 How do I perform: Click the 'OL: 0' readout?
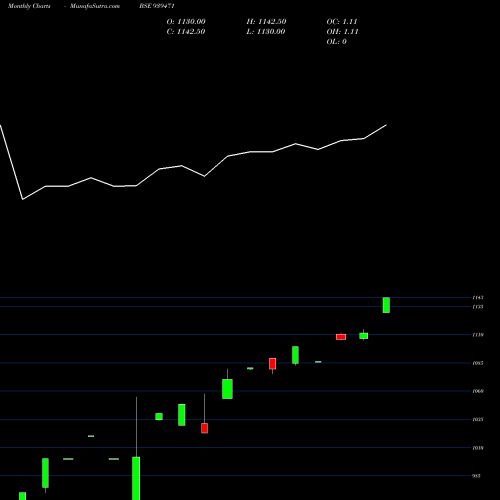[x=336, y=42]
